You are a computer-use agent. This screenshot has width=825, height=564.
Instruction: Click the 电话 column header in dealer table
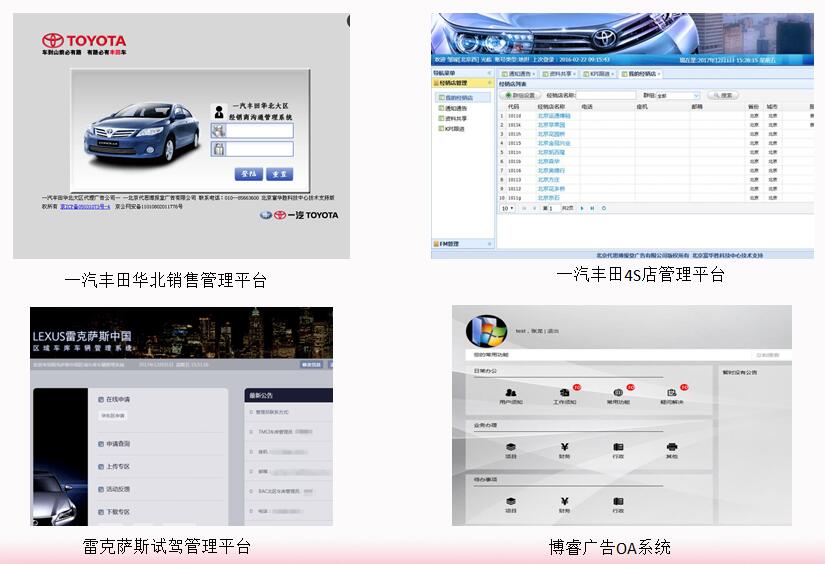click(587, 107)
